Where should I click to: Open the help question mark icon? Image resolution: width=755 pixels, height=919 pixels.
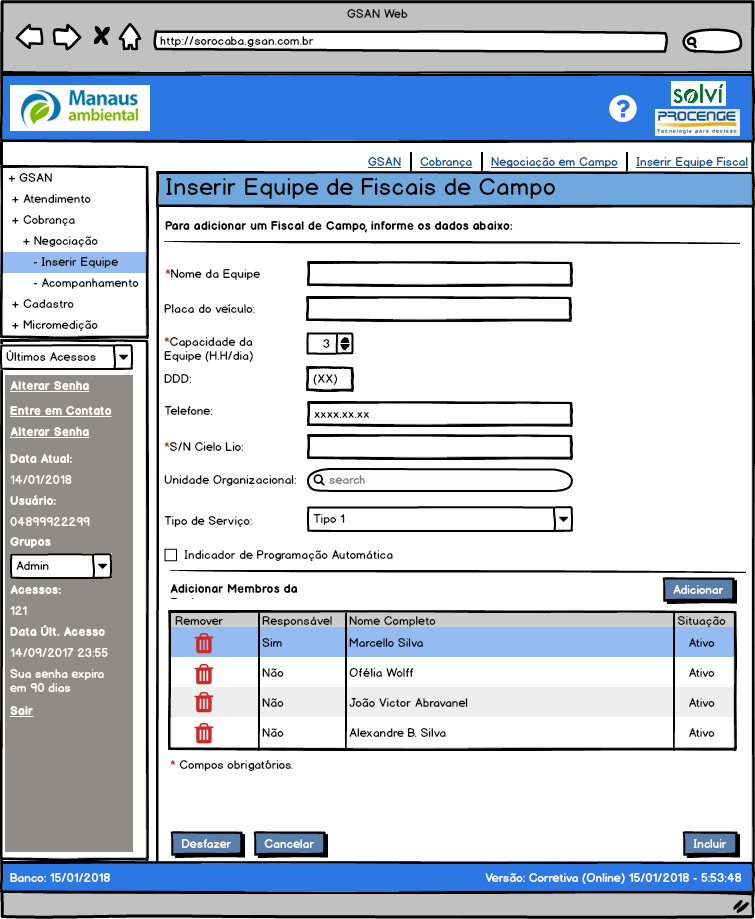[x=623, y=109]
